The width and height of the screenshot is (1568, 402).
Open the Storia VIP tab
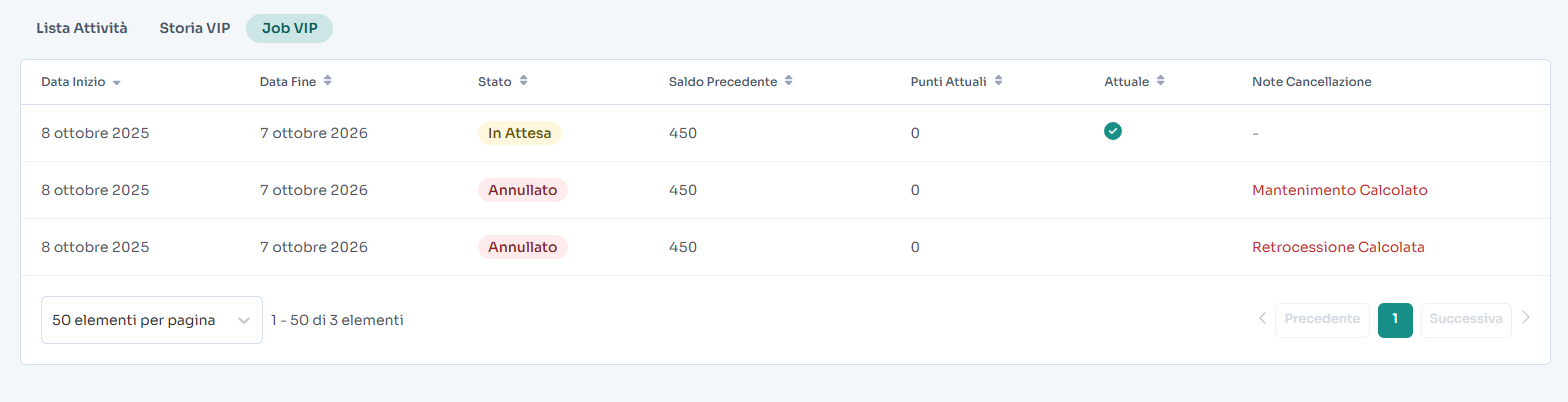click(x=195, y=28)
